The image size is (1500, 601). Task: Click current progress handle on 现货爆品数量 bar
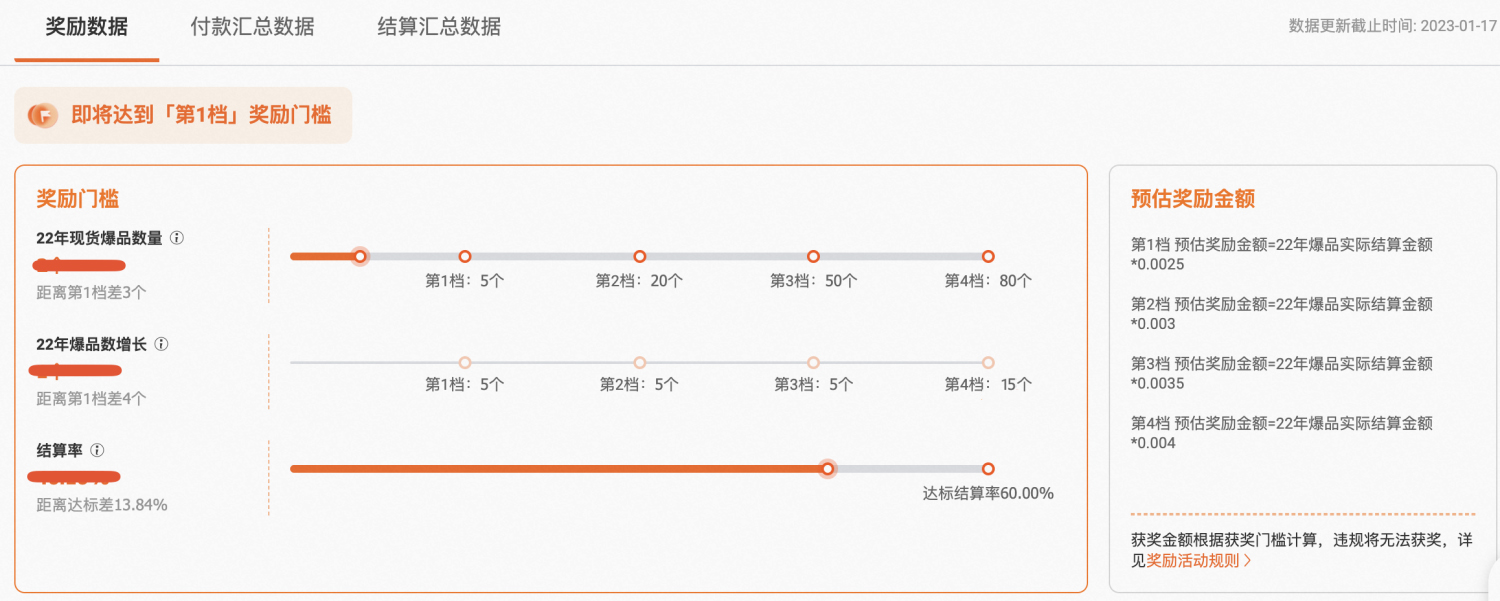point(361,256)
